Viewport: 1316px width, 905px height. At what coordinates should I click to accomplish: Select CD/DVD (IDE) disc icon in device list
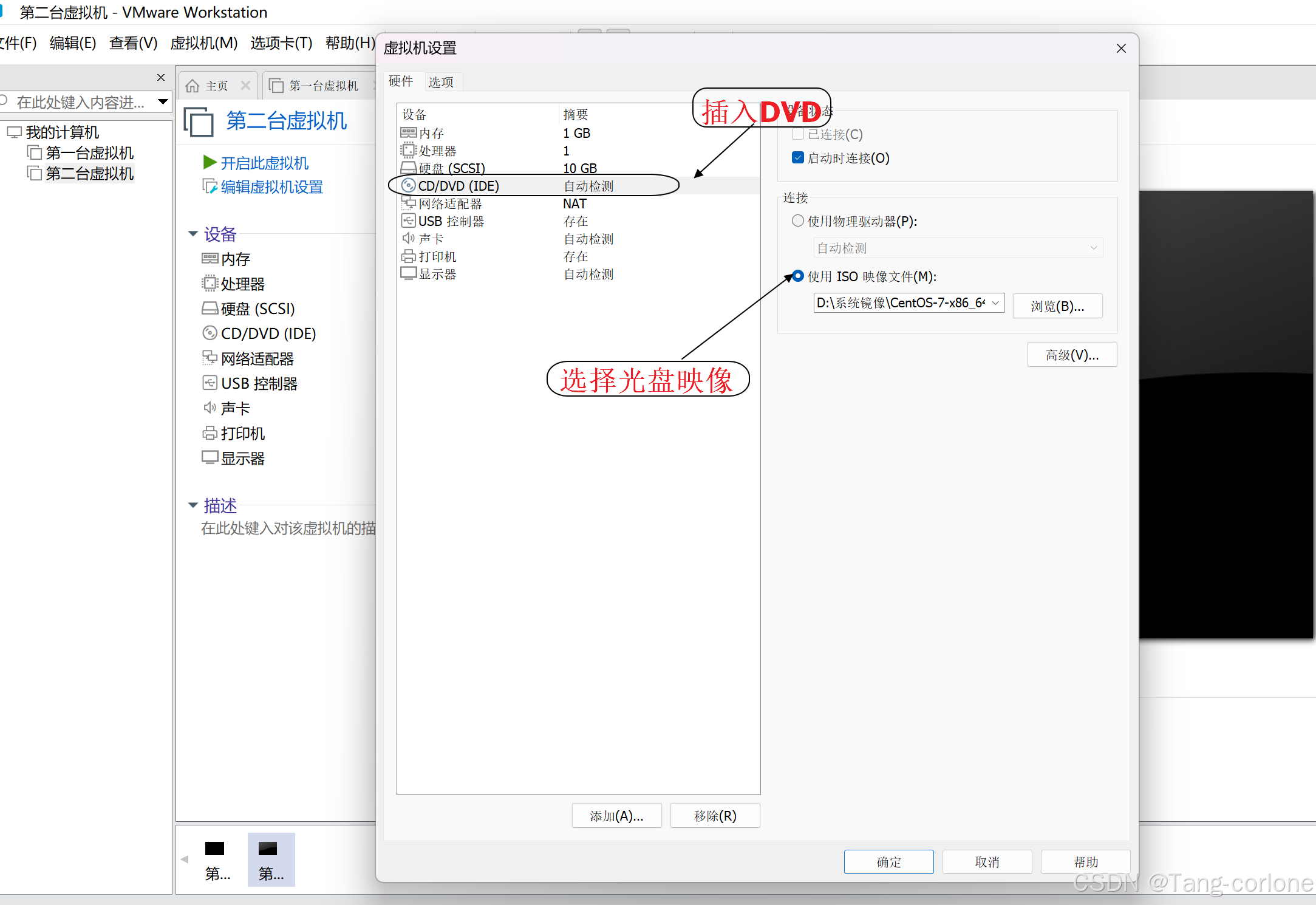click(x=409, y=185)
